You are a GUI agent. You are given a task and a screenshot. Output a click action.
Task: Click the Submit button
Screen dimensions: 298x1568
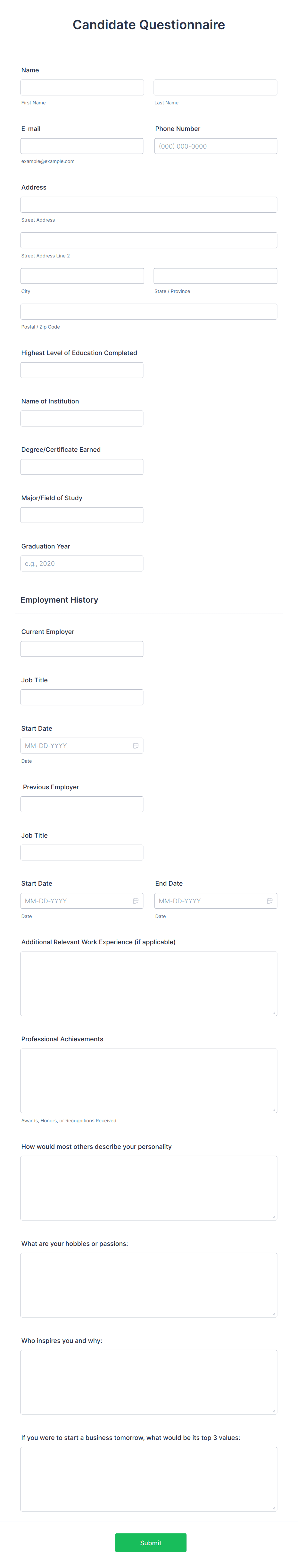pos(151,1542)
